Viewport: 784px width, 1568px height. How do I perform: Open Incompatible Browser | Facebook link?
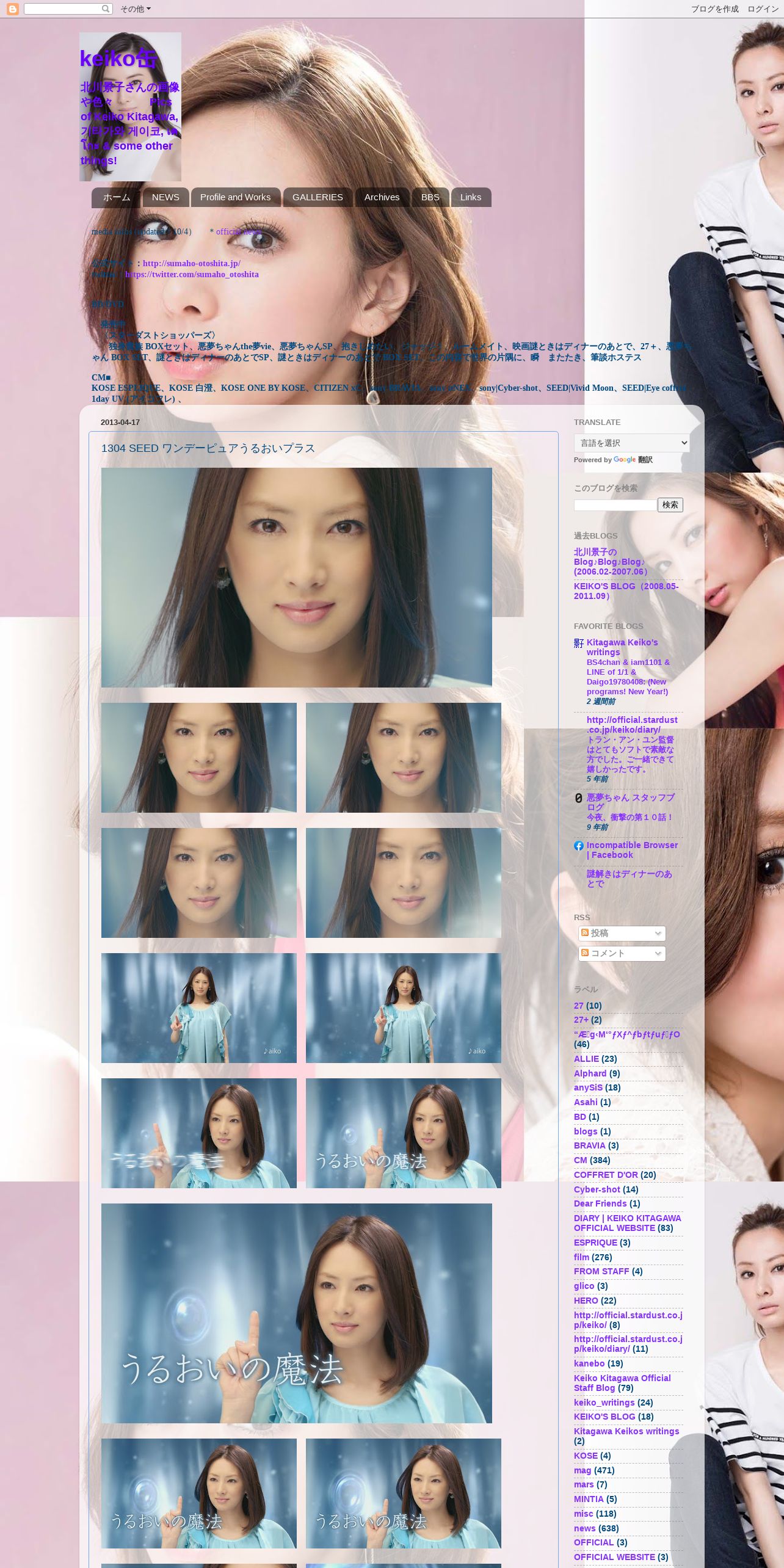tap(632, 850)
